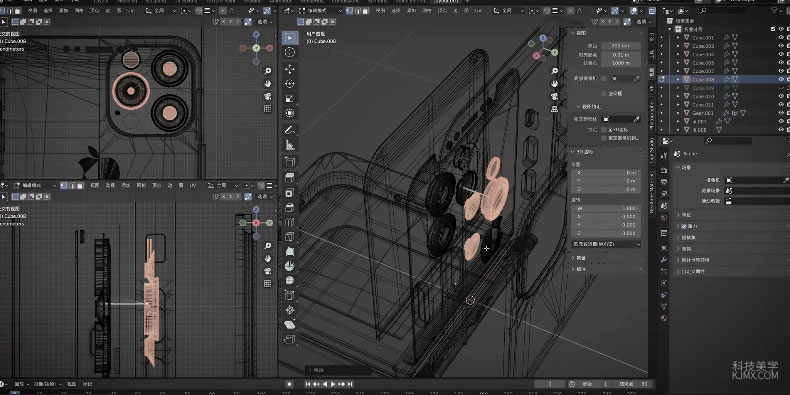The width and height of the screenshot is (790, 395).
Task: Select the Scale tool
Action: (290, 98)
